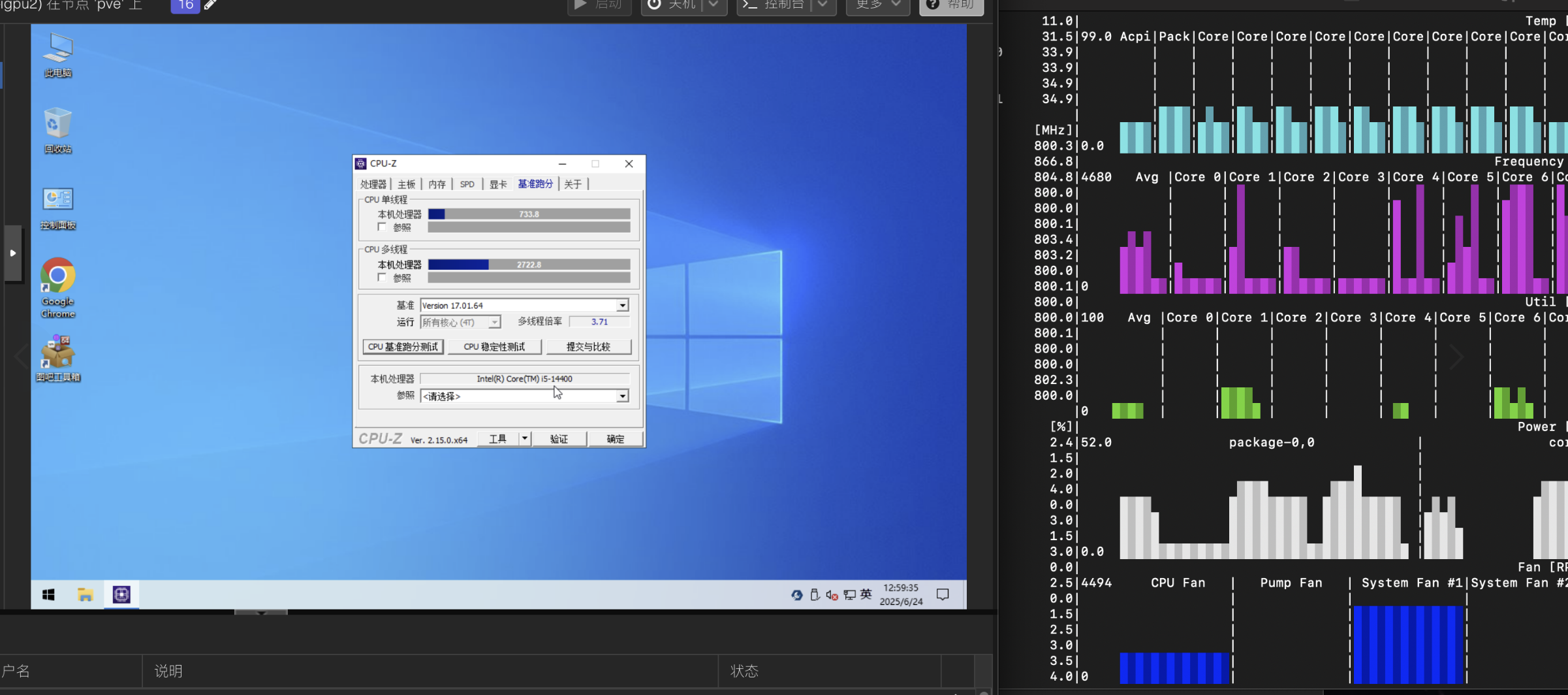Viewport: 1568px width, 695px height.
Task: Open the Windows notification center icon
Action: [943, 594]
